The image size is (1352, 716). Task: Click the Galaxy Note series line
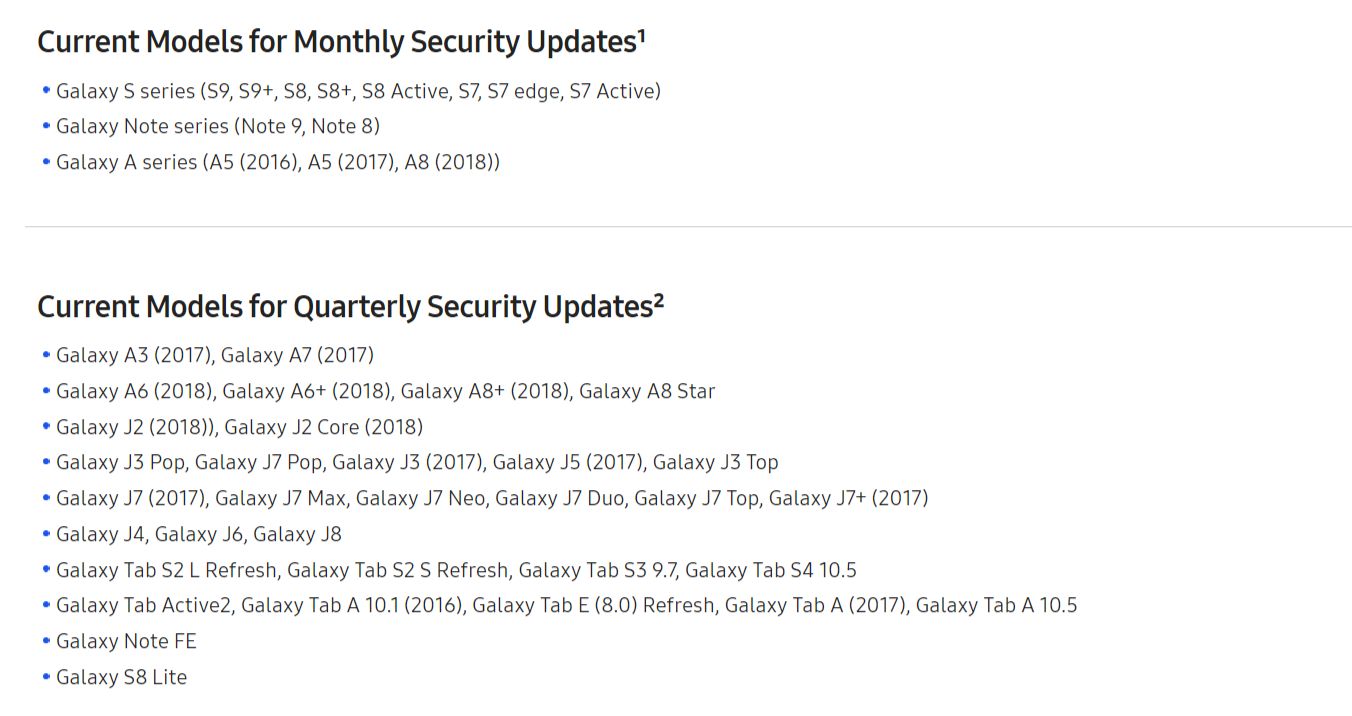point(217,127)
